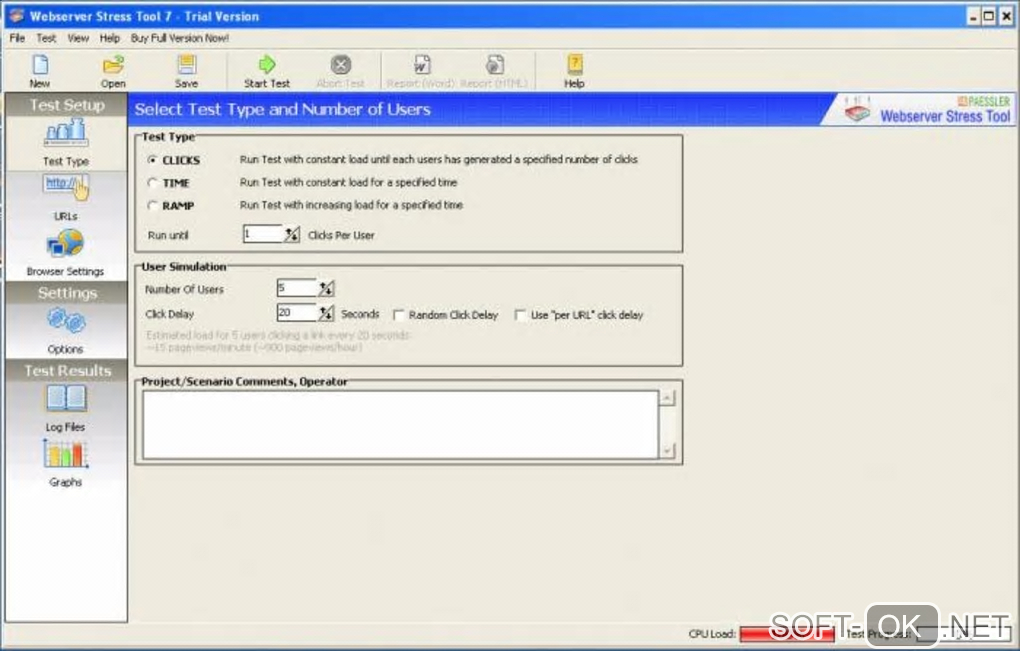Open Buy Full Version Now! menu

pyautogui.click(x=180, y=38)
